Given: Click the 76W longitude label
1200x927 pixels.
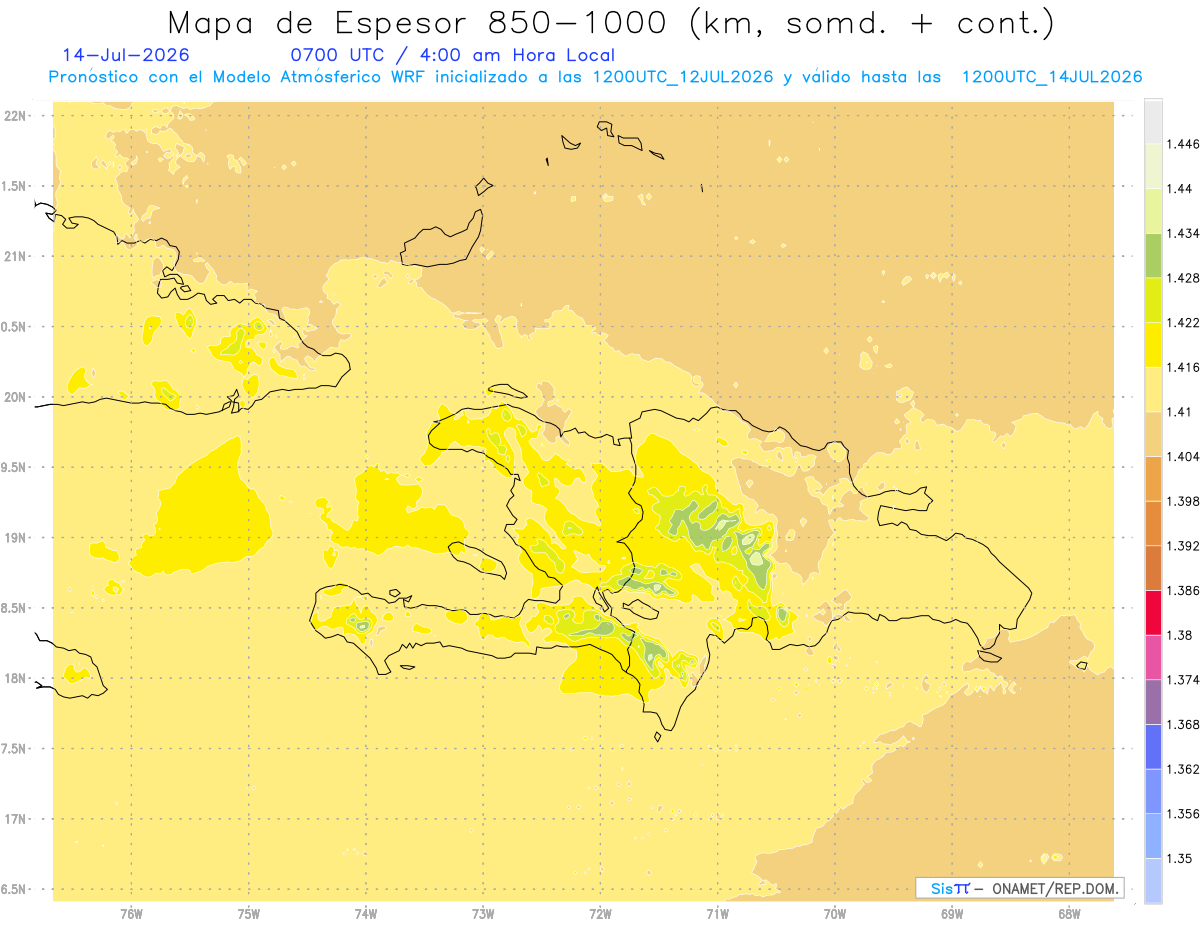Looking at the screenshot, I should coord(131,914).
